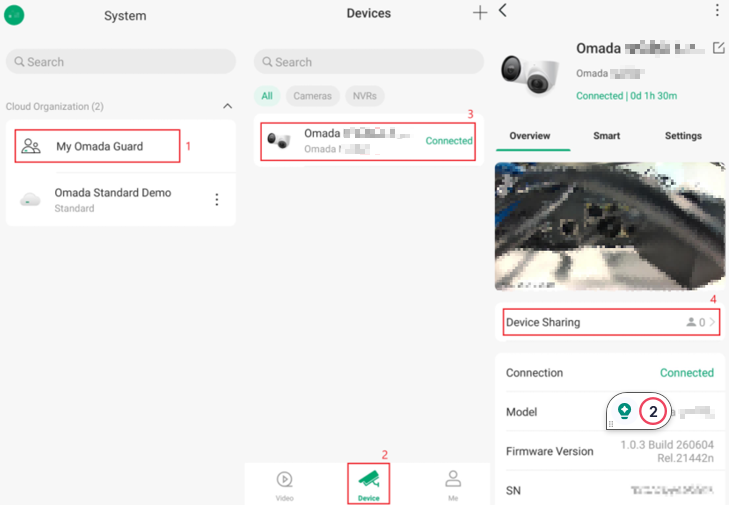This screenshot has height=506, width=729.
Task: Add a device with the plus icon
Action: click(x=480, y=13)
